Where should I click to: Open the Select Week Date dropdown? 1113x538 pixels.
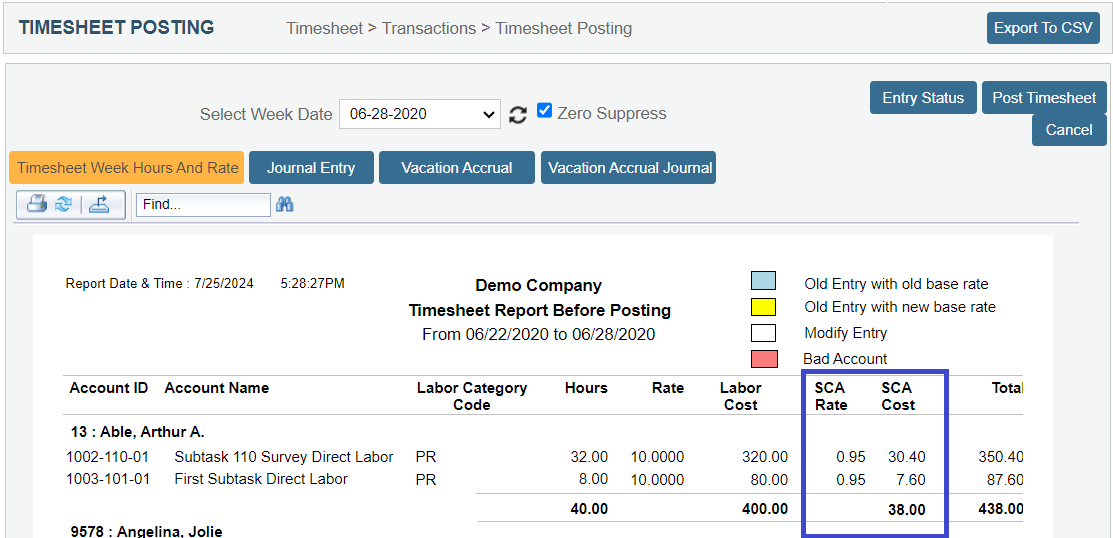pos(420,114)
